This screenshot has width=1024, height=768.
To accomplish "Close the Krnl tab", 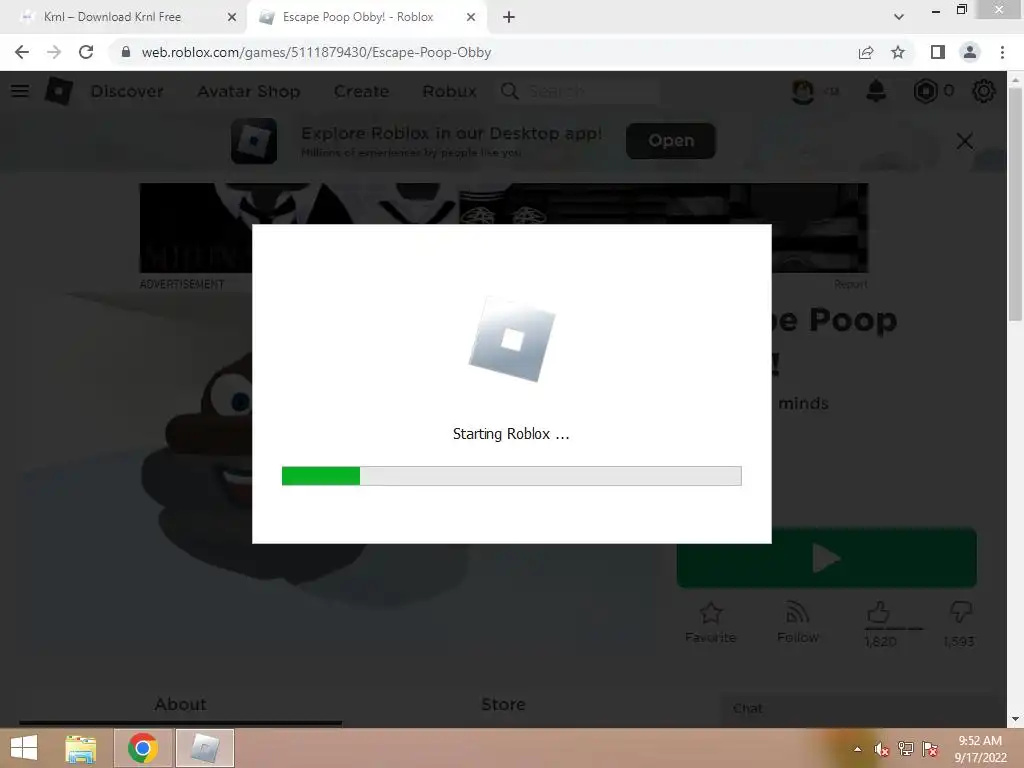I will 231,17.
